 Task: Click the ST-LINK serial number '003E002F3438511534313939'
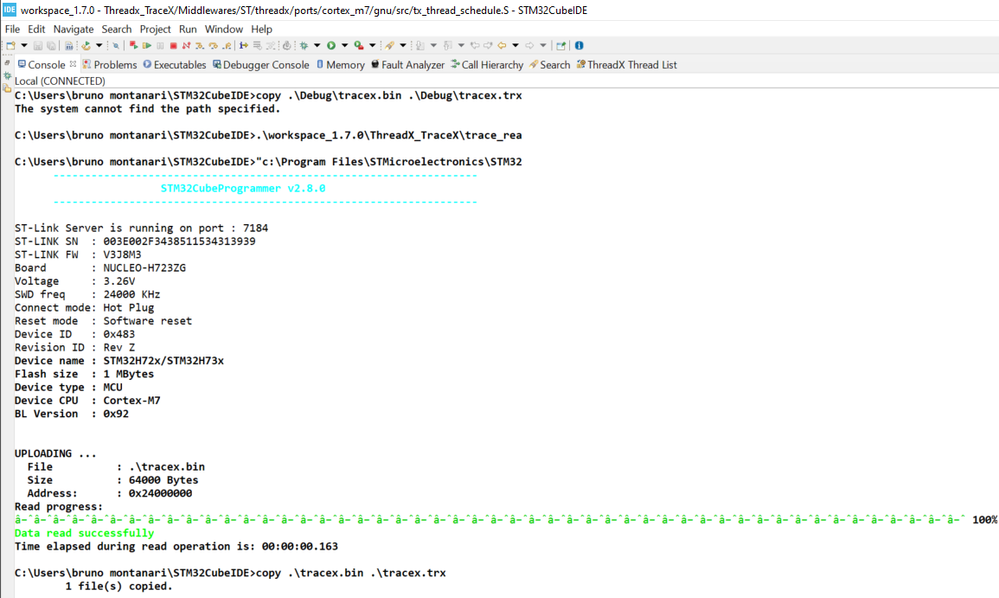pos(179,241)
